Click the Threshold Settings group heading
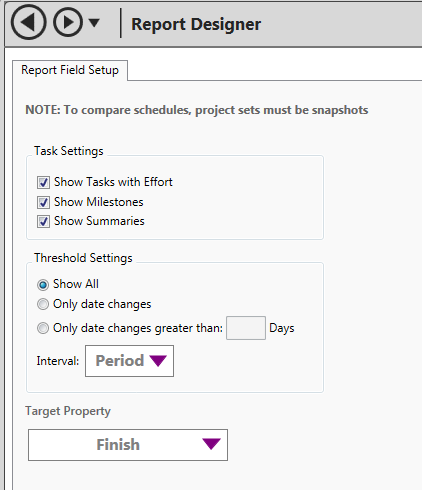 tap(83, 258)
